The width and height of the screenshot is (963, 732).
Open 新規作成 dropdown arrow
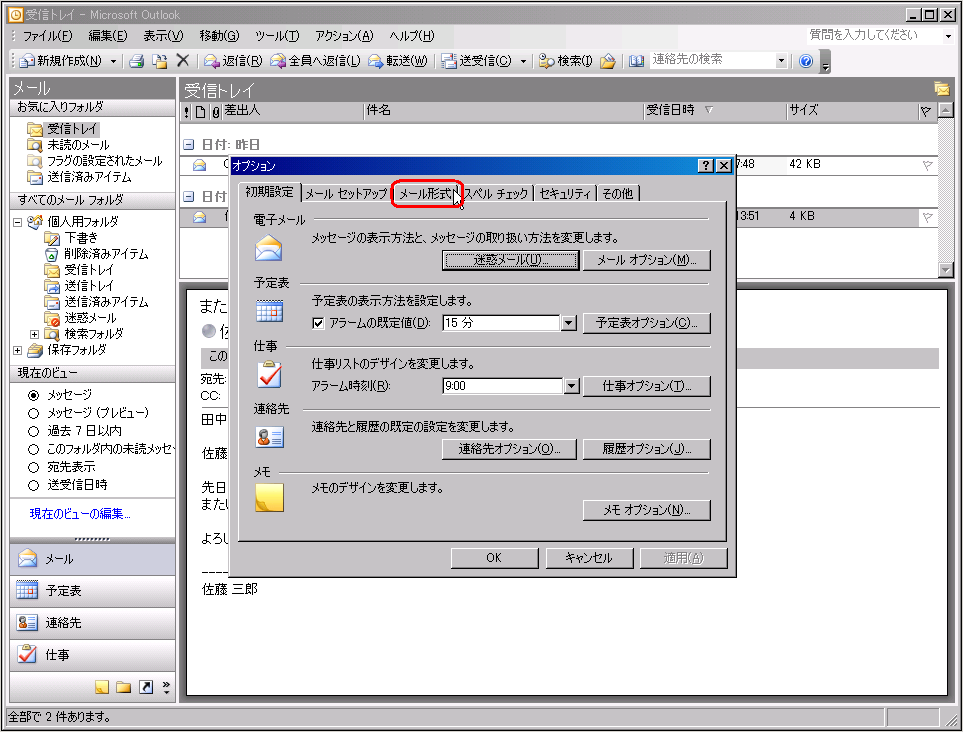[113, 61]
